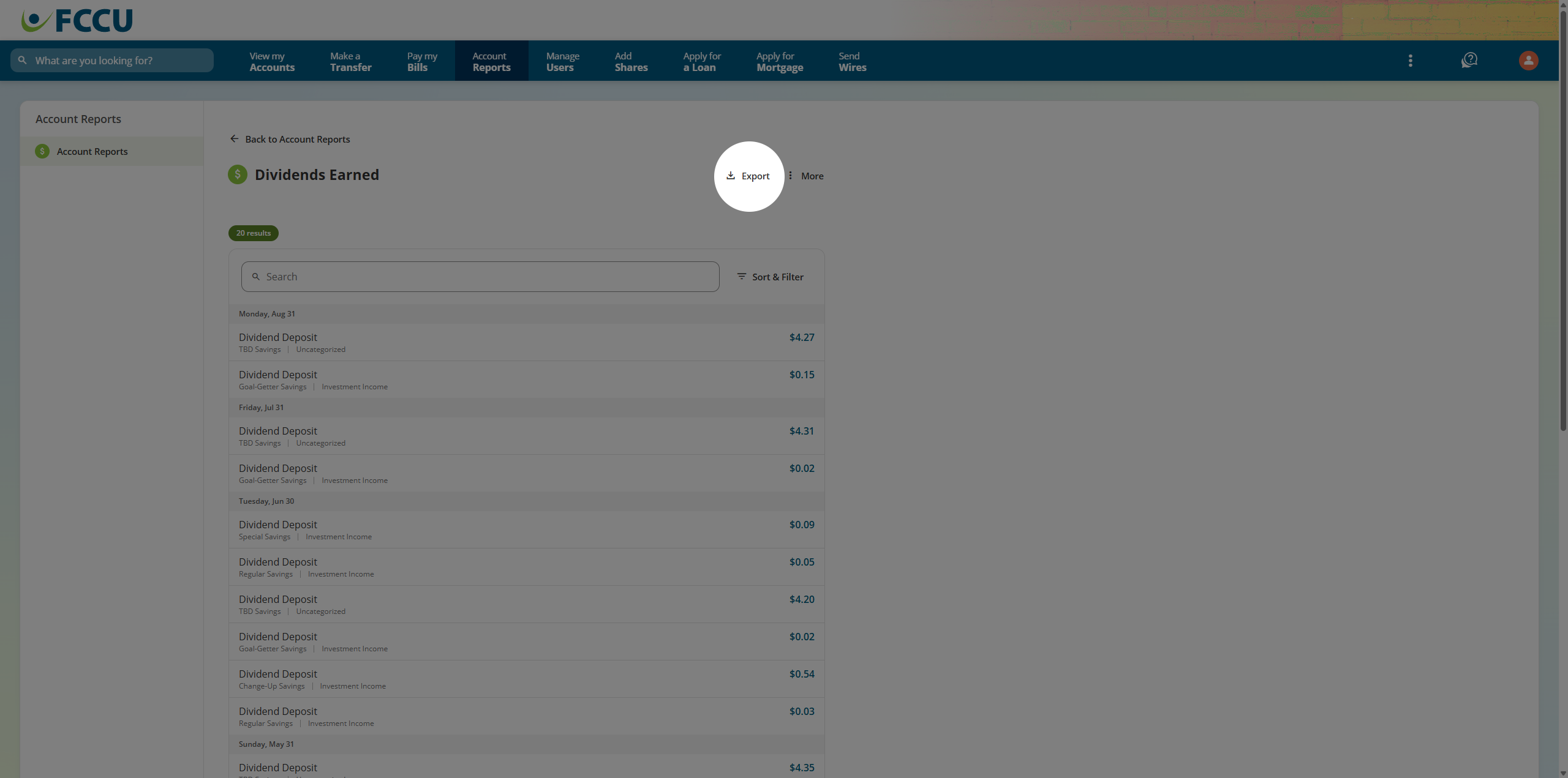Click the More button label
Viewport: 1568px width, 778px height.
click(812, 176)
